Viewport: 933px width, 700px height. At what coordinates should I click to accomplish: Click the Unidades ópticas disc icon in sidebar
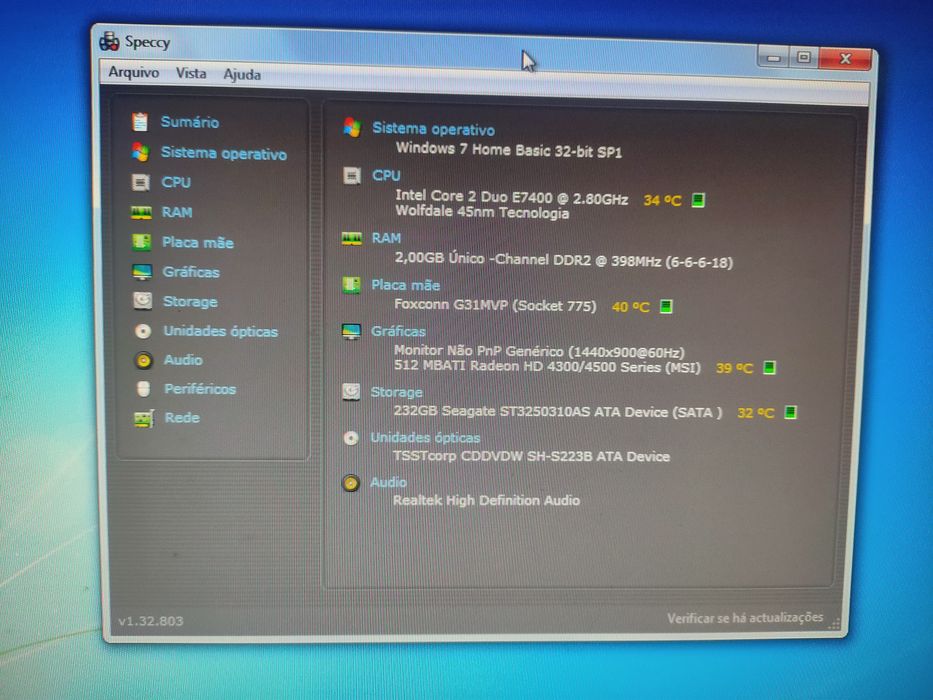(143, 331)
